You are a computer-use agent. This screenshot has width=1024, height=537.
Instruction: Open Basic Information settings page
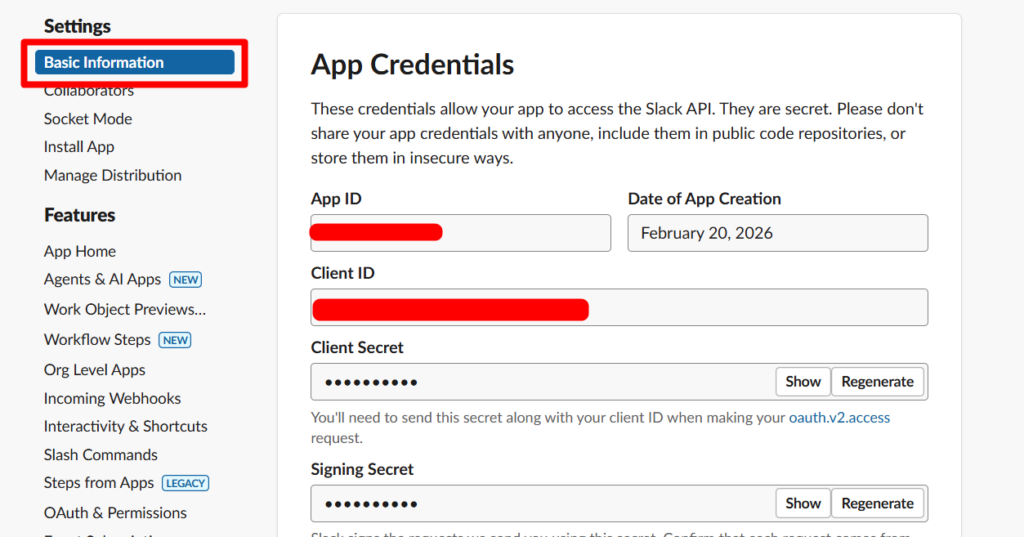[135, 63]
